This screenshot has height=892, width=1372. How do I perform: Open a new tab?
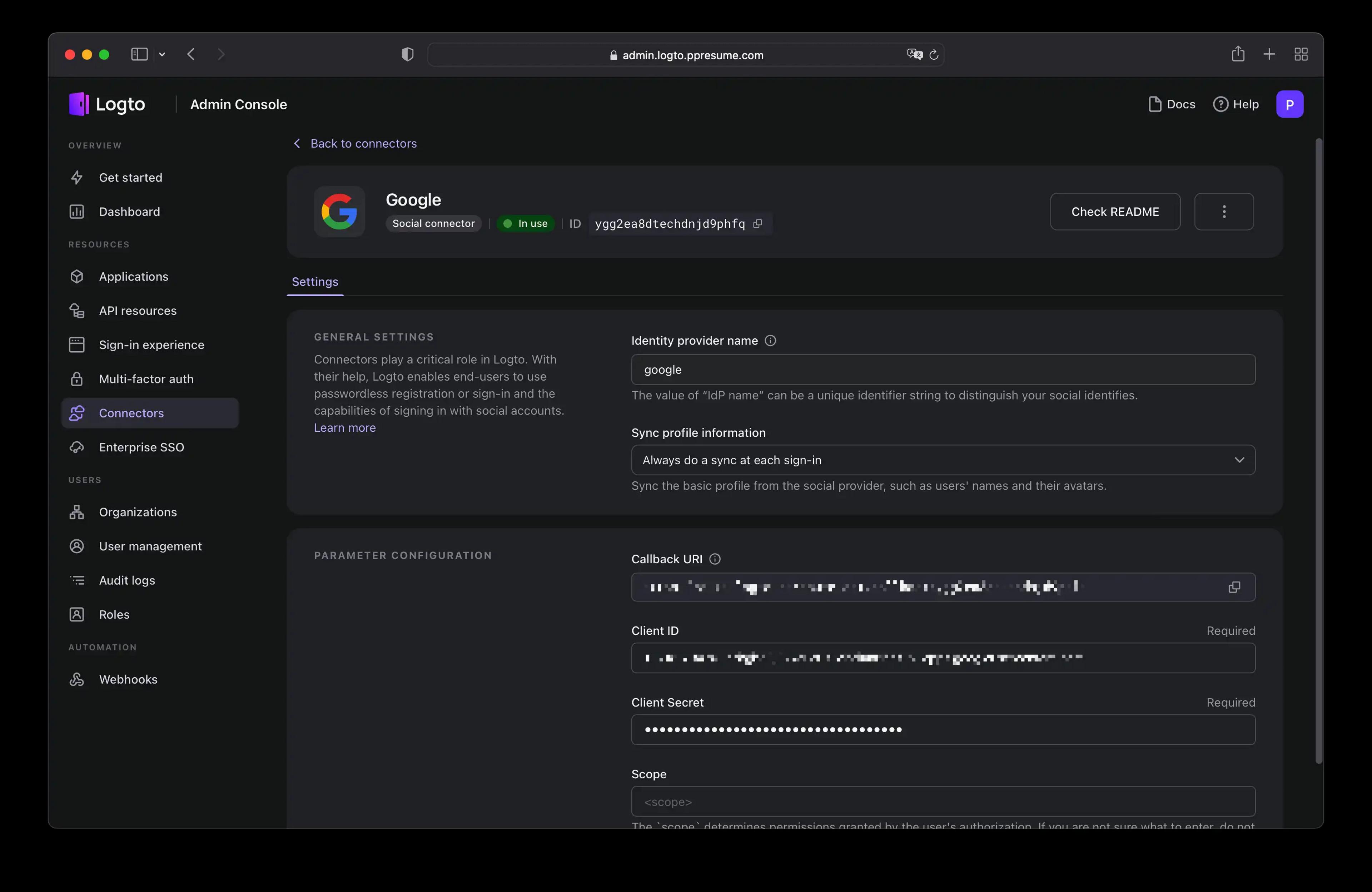(1269, 54)
